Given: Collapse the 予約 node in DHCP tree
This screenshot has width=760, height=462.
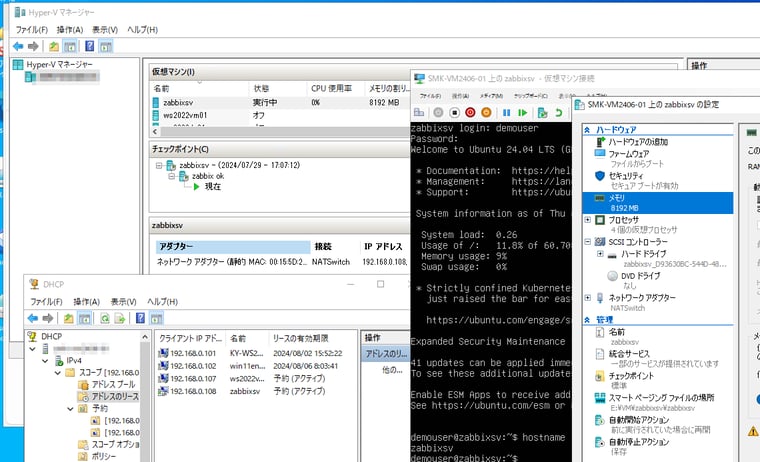Looking at the screenshot, I should [x=70, y=409].
